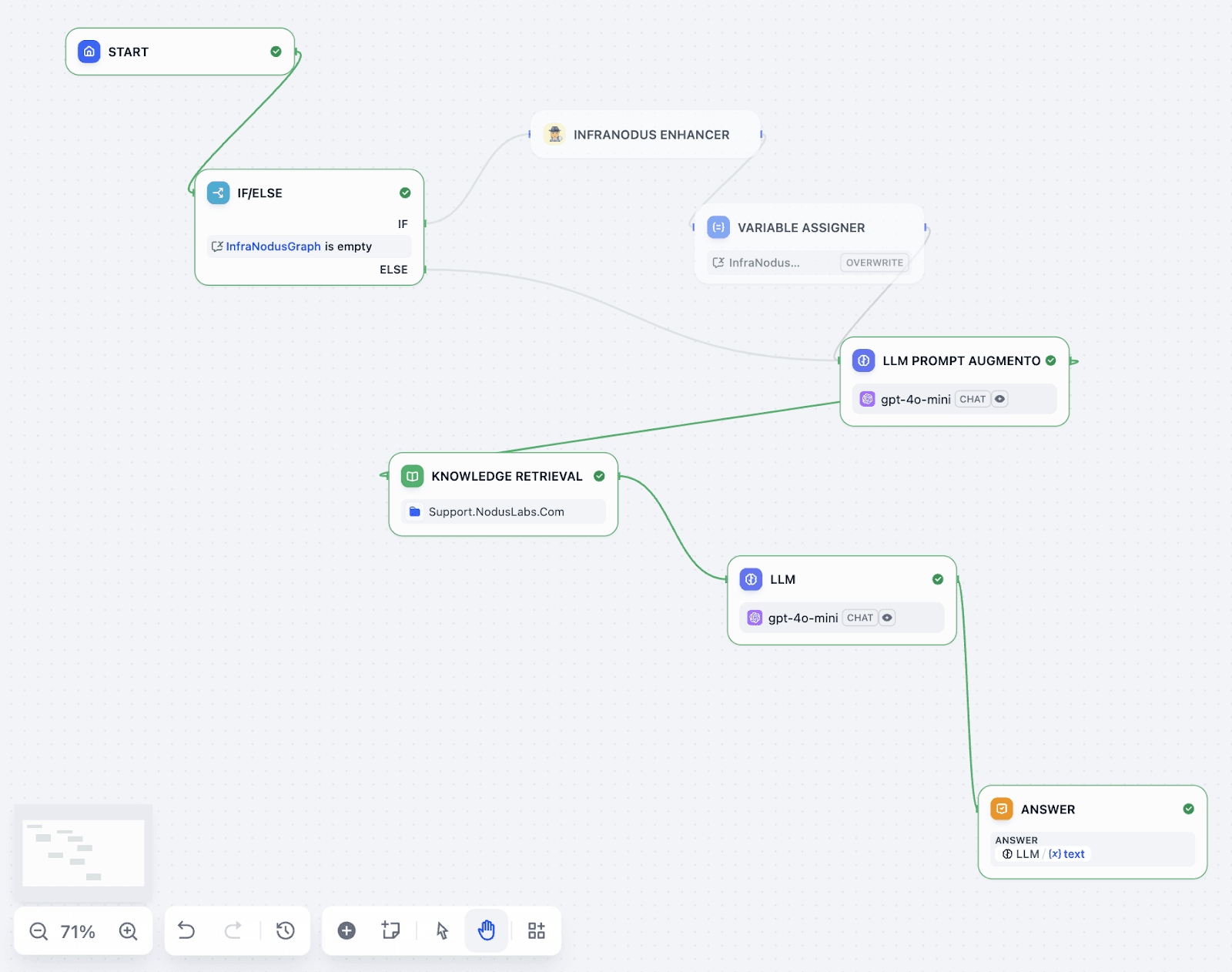
Task: Add a note with sticky note icon
Action: point(391,930)
